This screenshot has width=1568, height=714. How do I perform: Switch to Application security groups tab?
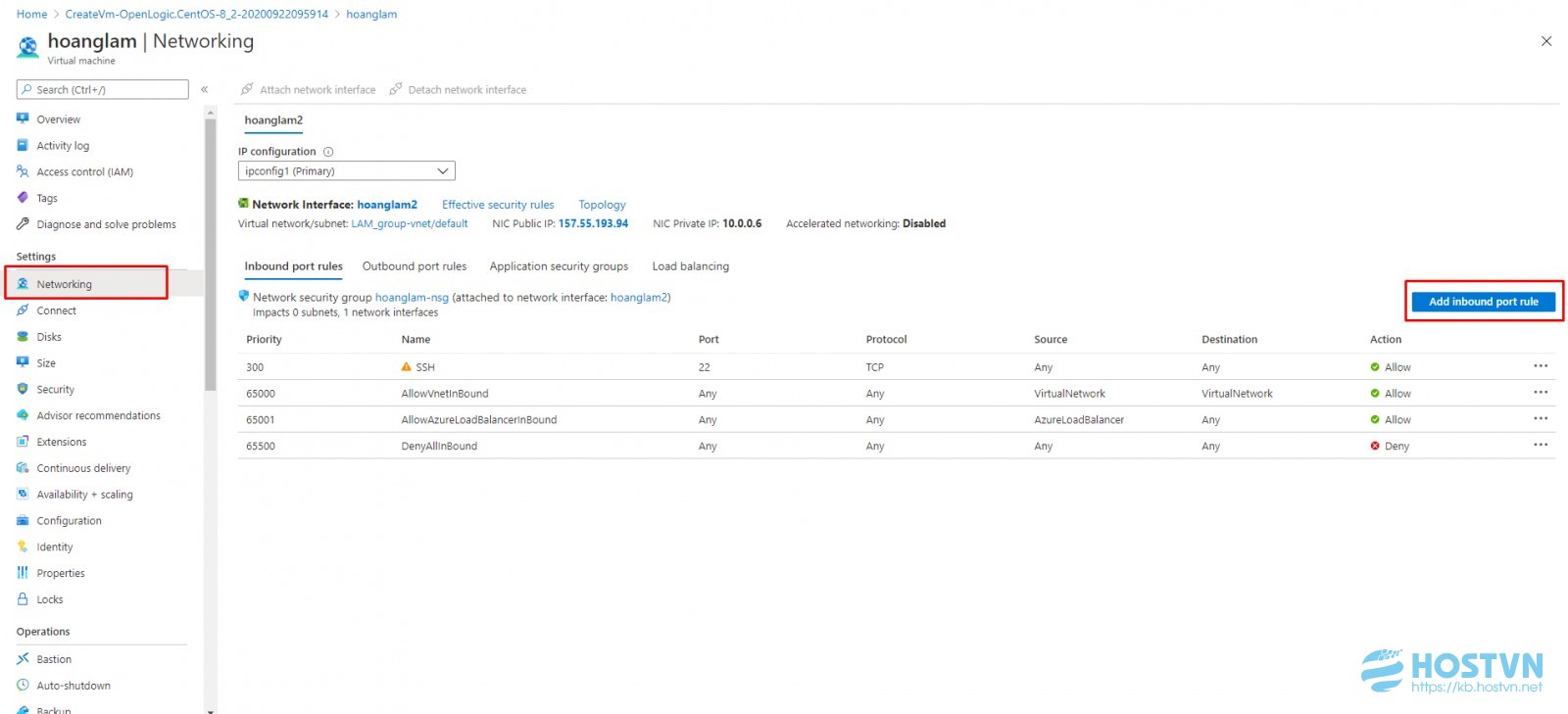coord(559,266)
